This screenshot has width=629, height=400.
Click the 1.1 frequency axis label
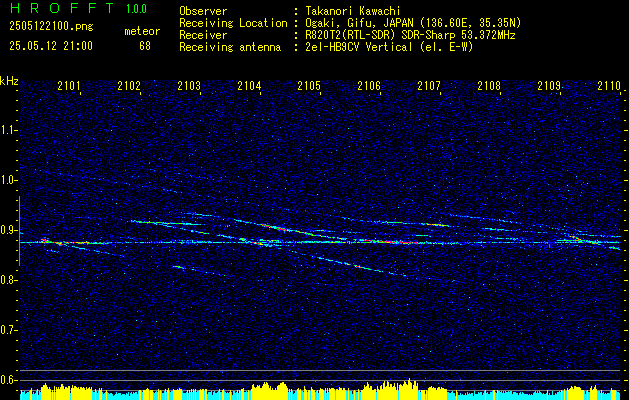(x=8, y=130)
